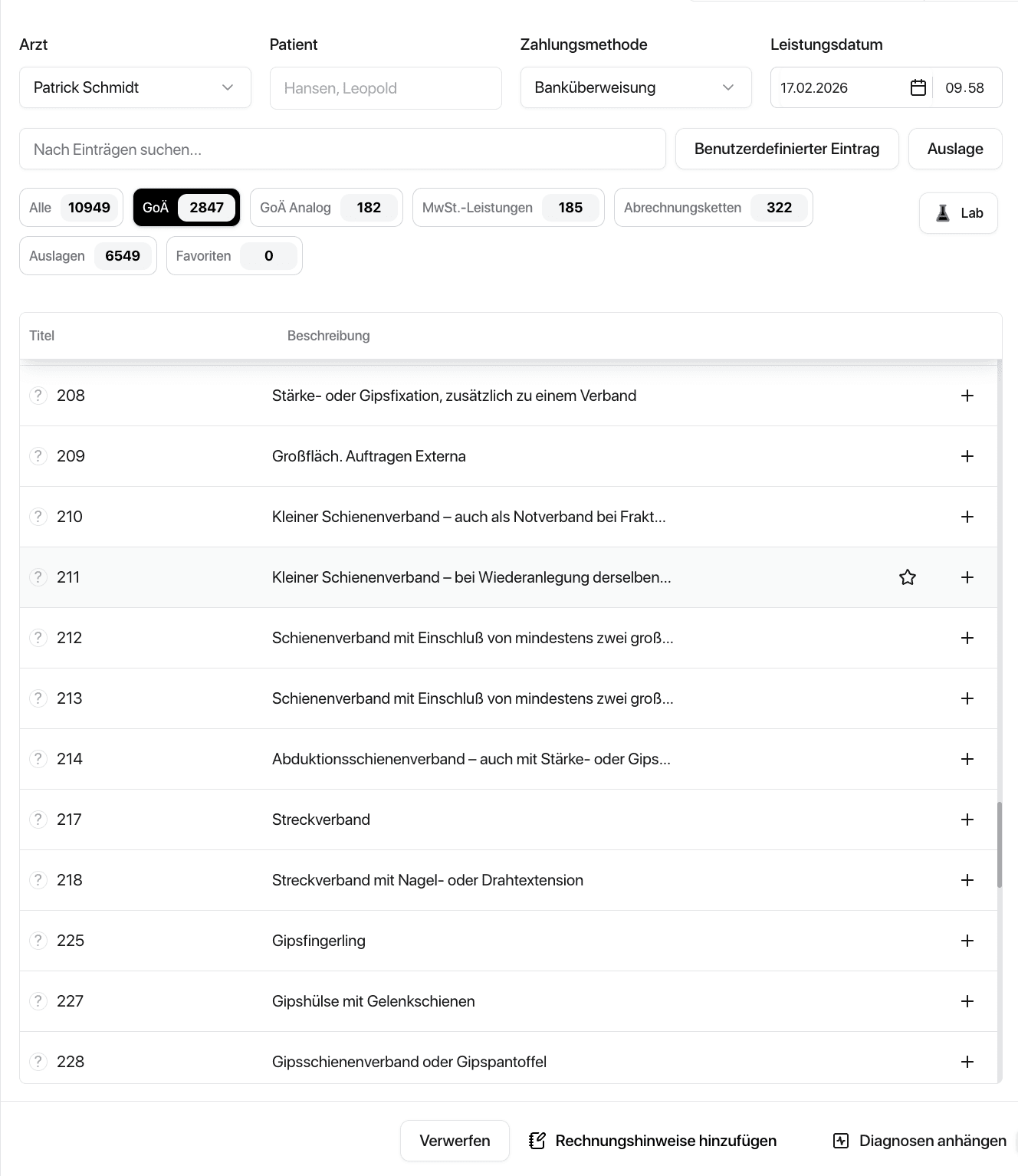Mark entry 211 as favorite with star

908,577
